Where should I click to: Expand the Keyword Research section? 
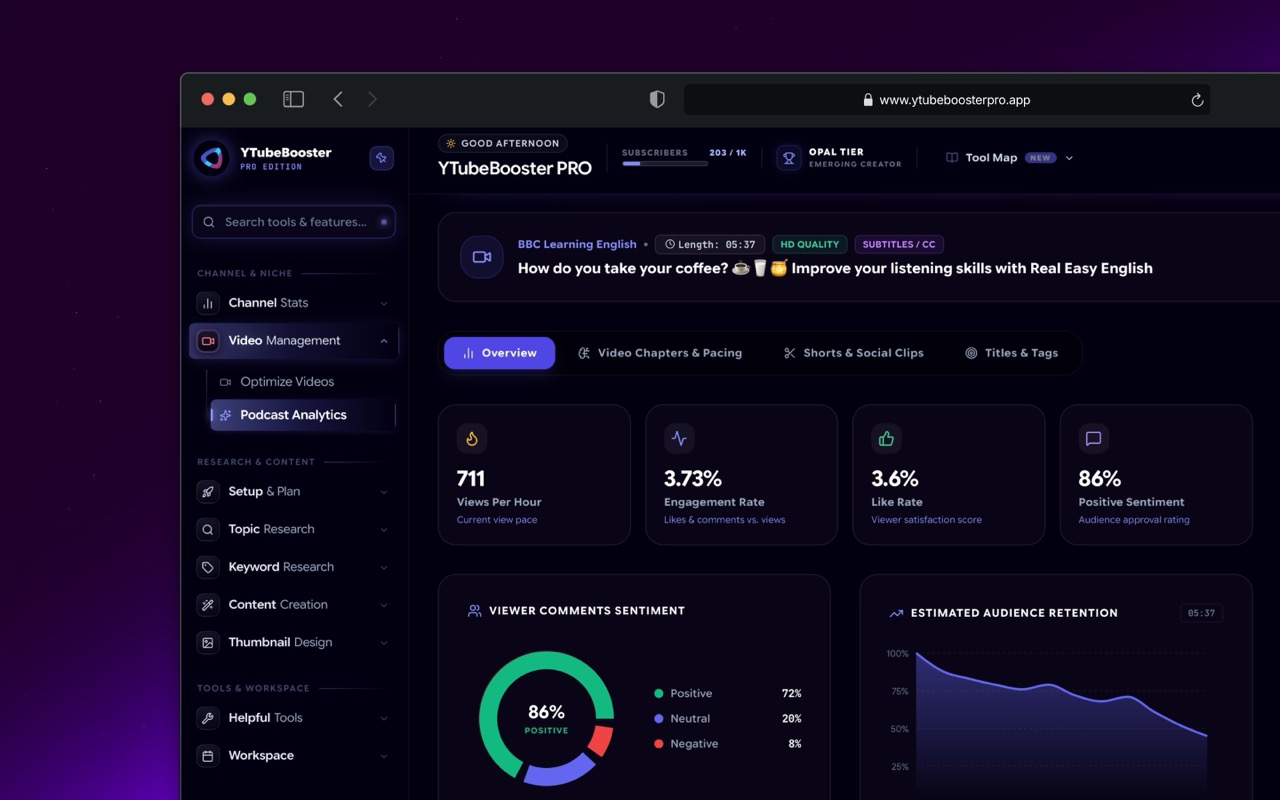click(x=384, y=567)
